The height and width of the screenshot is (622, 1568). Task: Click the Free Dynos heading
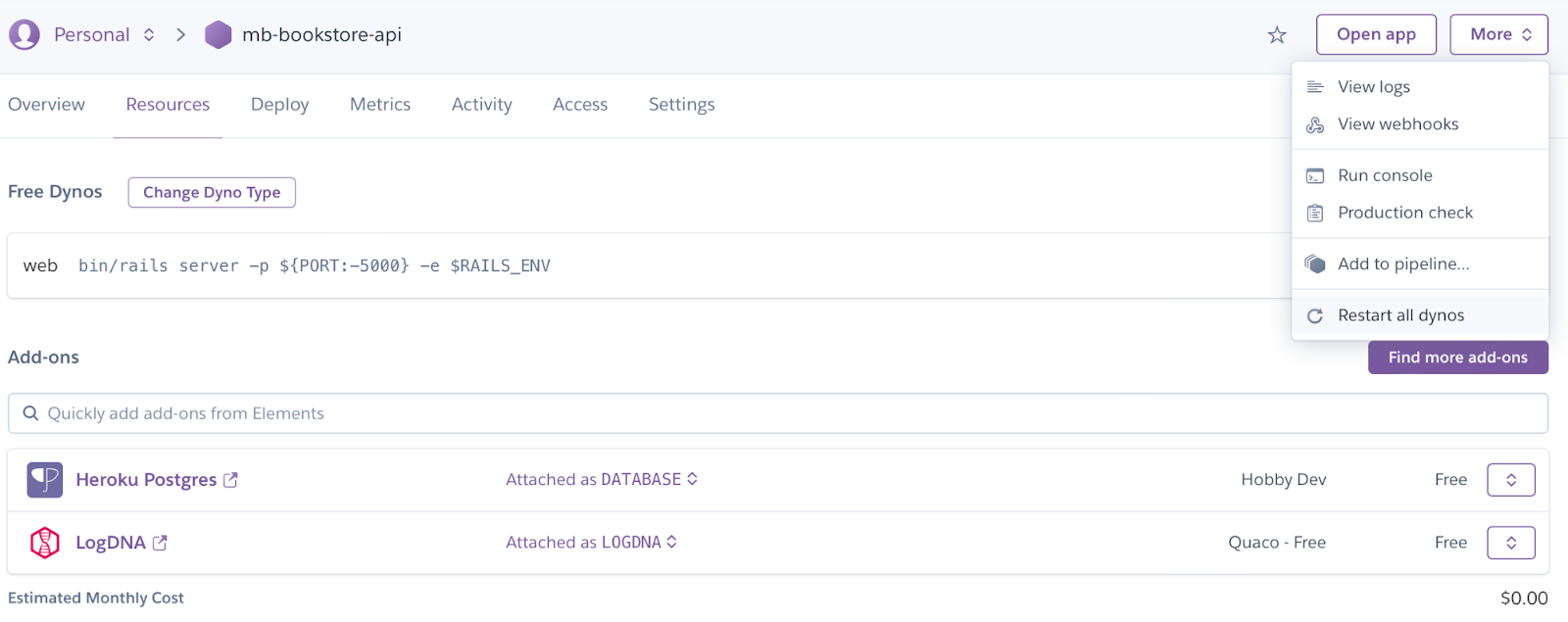pyautogui.click(x=55, y=192)
